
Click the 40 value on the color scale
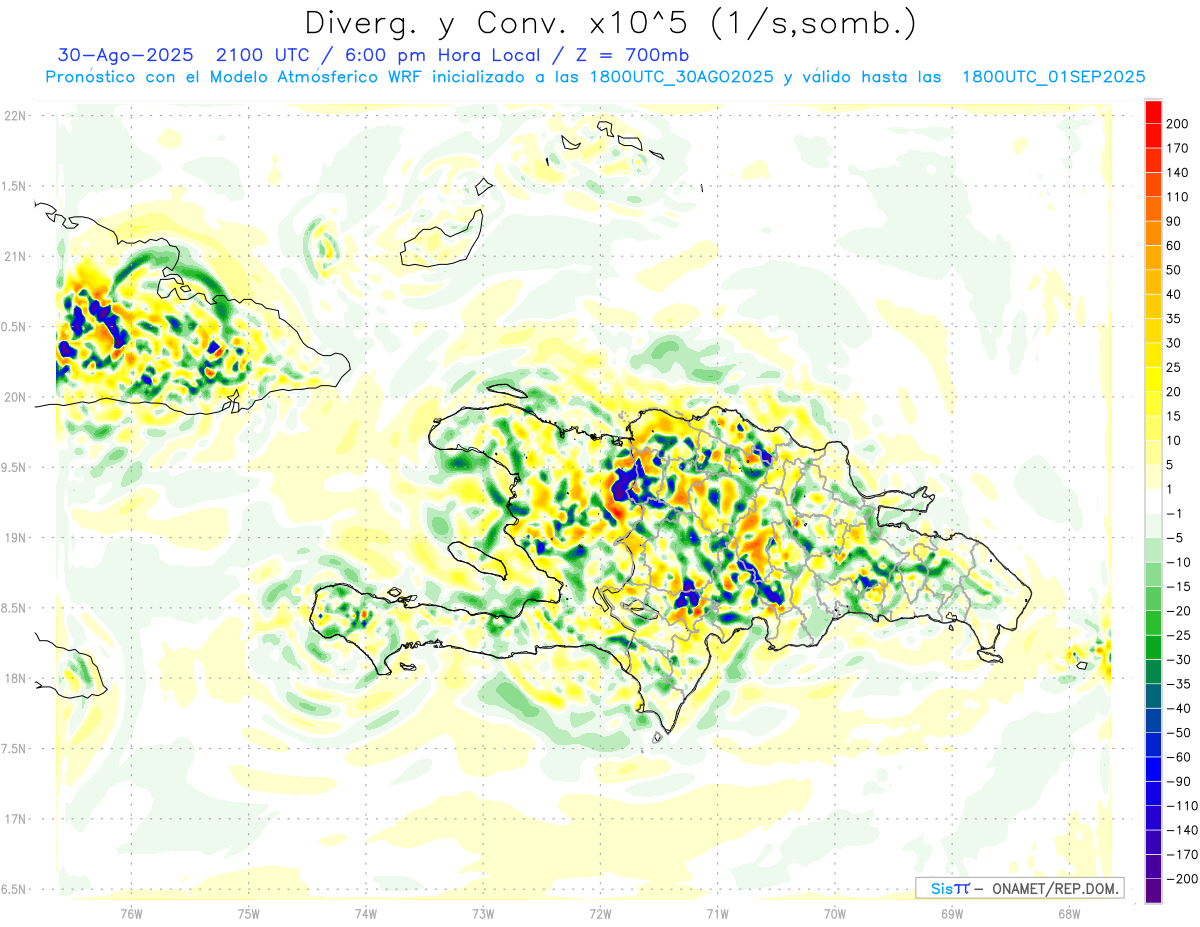coord(1174,294)
